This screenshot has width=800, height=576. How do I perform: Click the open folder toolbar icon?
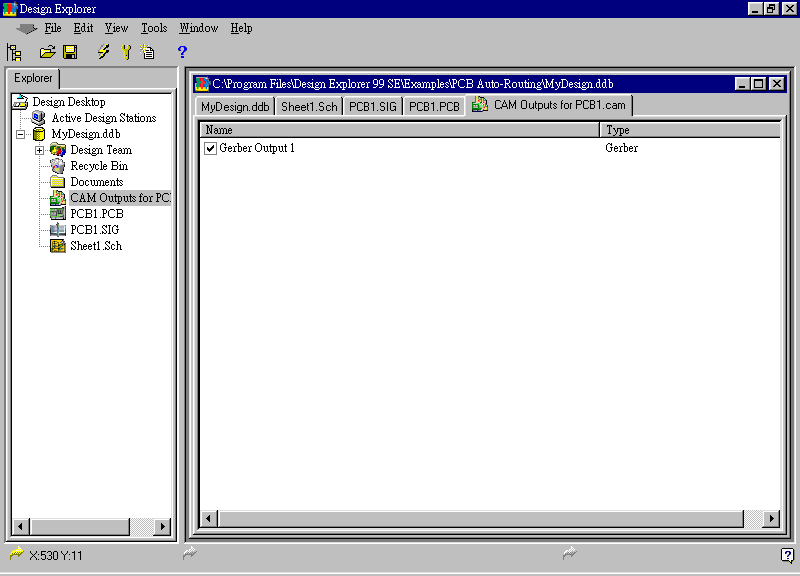click(x=47, y=52)
